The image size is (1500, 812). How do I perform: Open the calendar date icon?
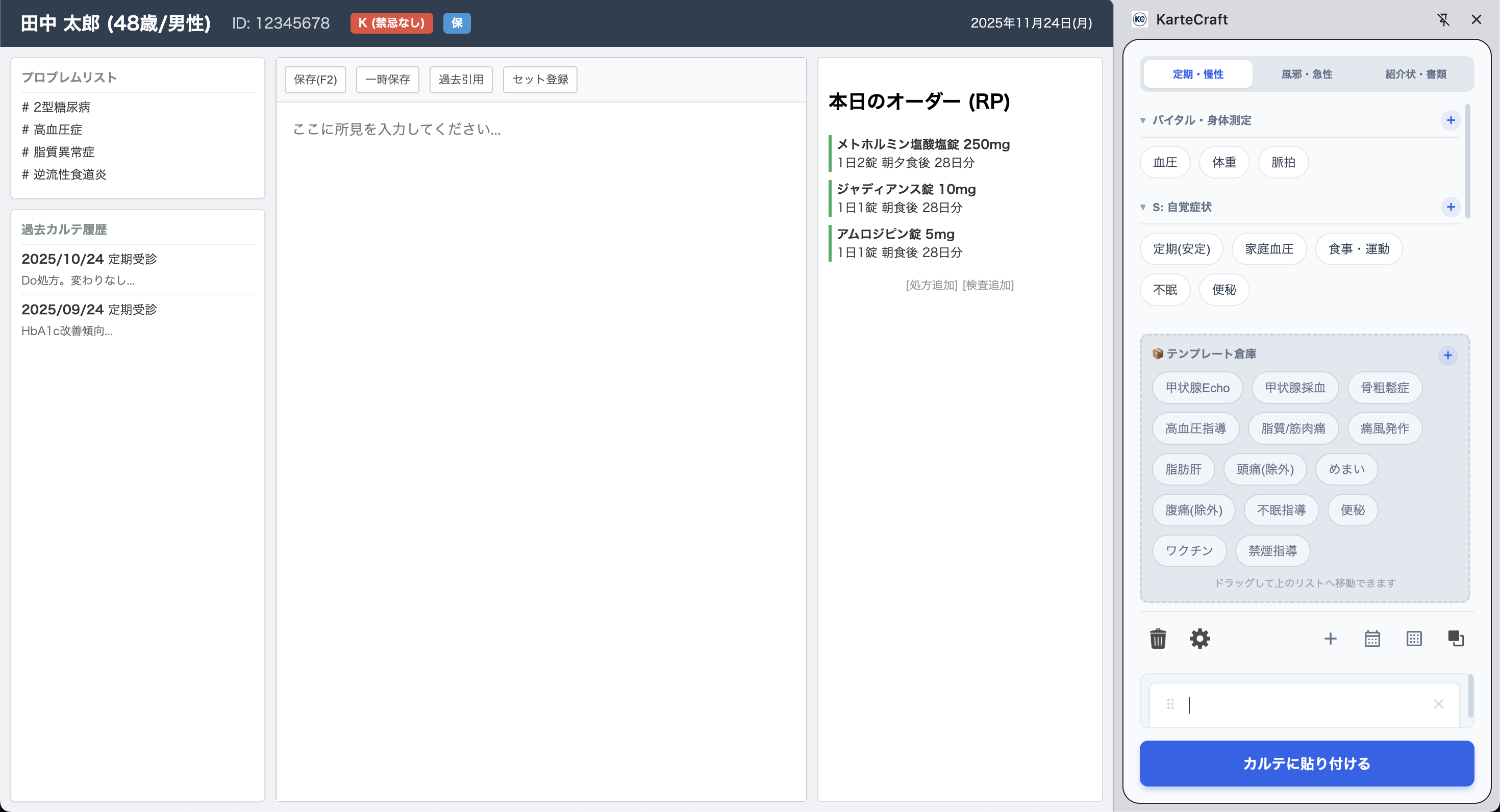[x=1372, y=639]
